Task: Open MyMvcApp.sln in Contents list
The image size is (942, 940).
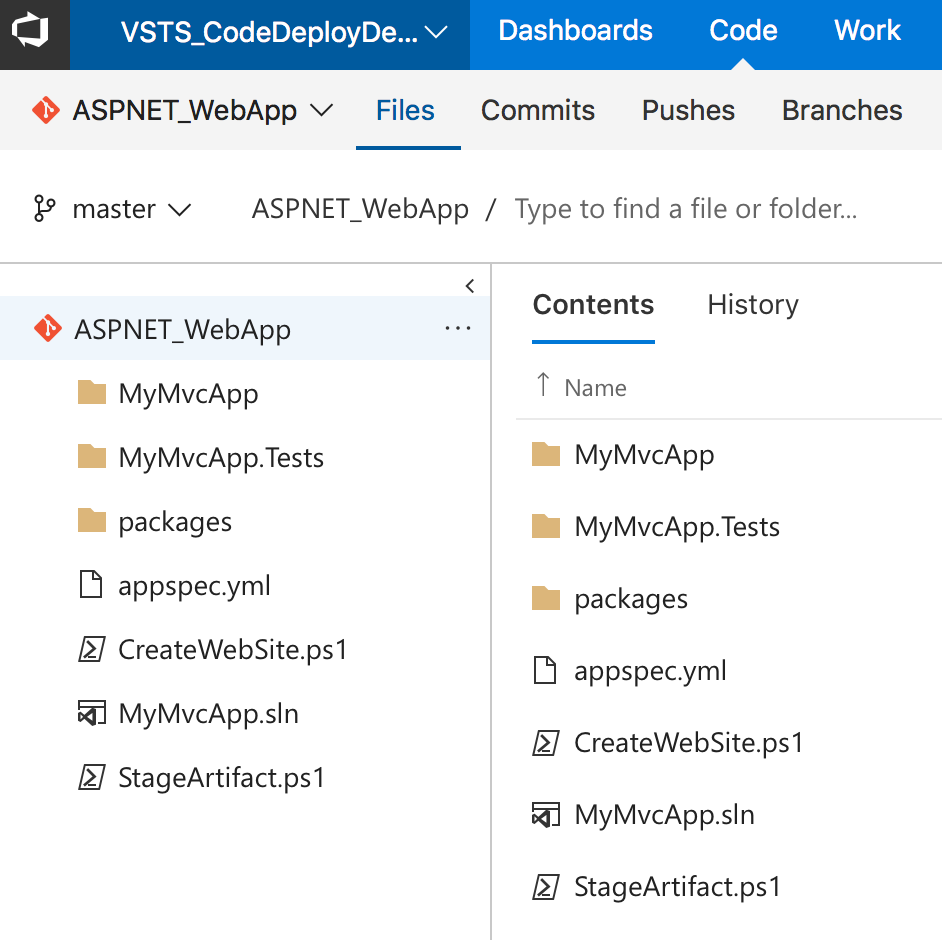Action: pyautogui.click(x=664, y=816)
